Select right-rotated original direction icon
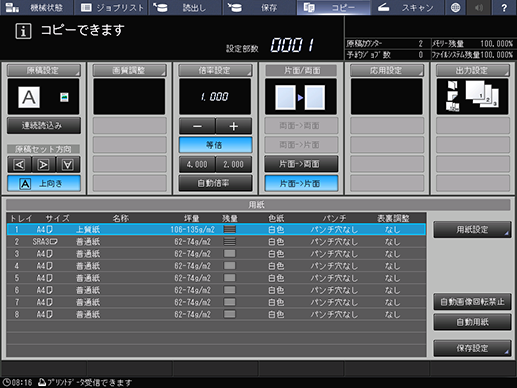 tap(43, 164)
